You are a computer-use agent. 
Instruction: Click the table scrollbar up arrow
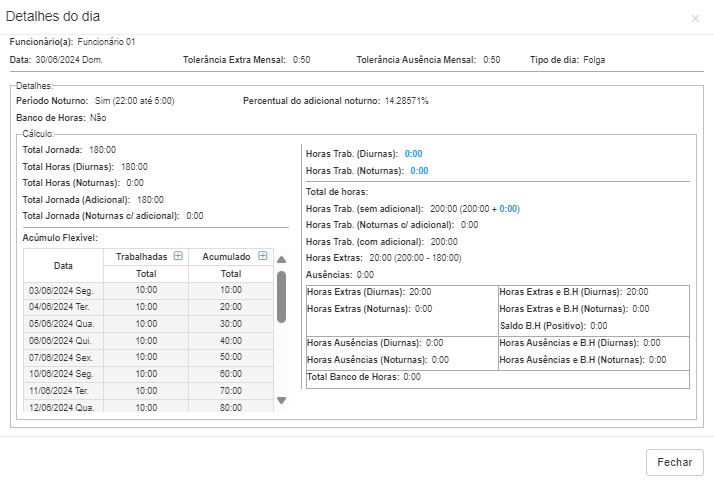[281, 260]
